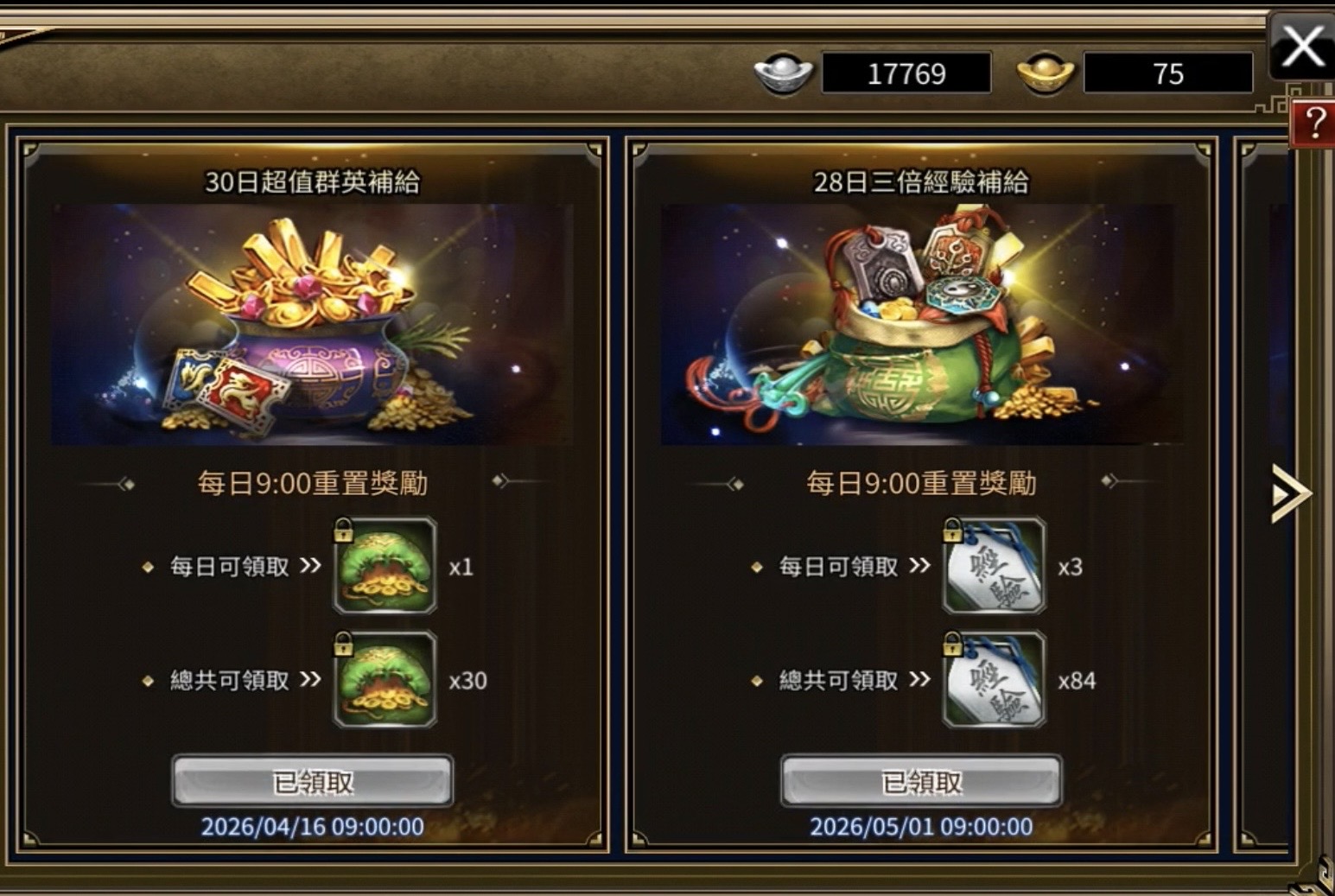This screenshot has height=896, width=1335.
Task: Select the 30日超值群英補給 title
Action: (x=312, y=182)
